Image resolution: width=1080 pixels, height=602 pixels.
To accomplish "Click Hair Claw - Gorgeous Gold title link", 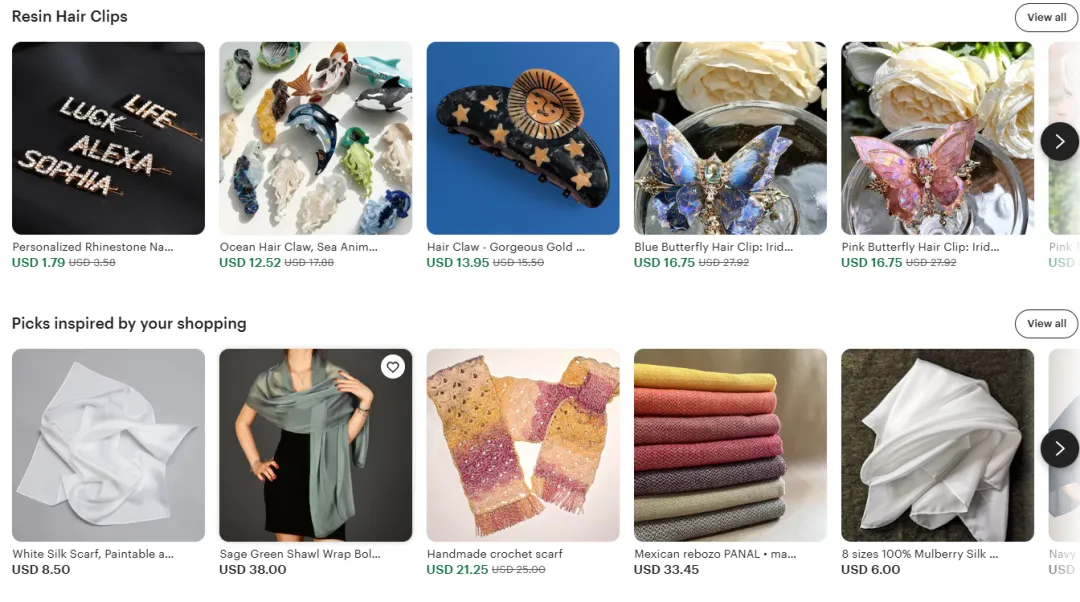I will point(506,247).
